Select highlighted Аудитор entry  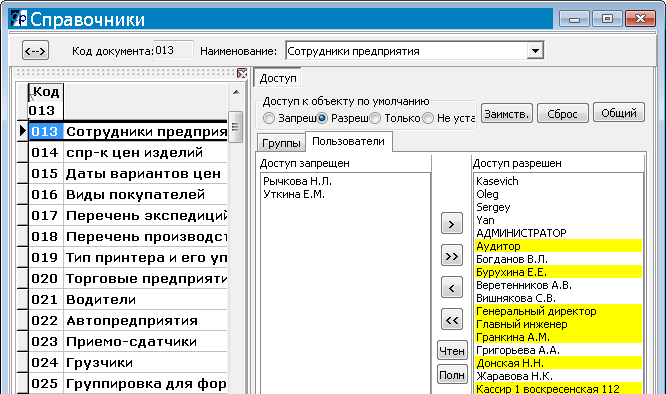click(x=559, y=246)
